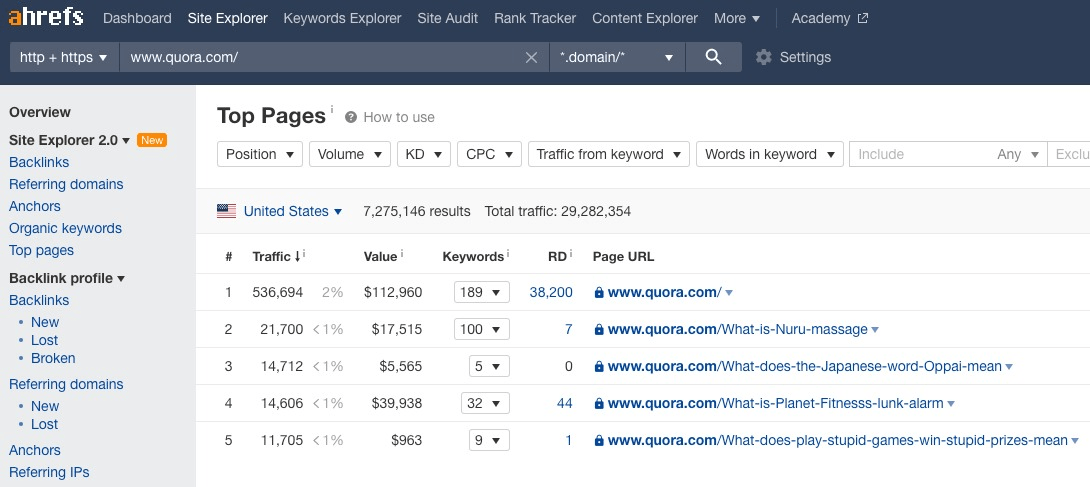Open the Planet-Fitnesss-lunk-alarm page URL
Viewport: 1090px width, 487px height.
coord(776,403)
